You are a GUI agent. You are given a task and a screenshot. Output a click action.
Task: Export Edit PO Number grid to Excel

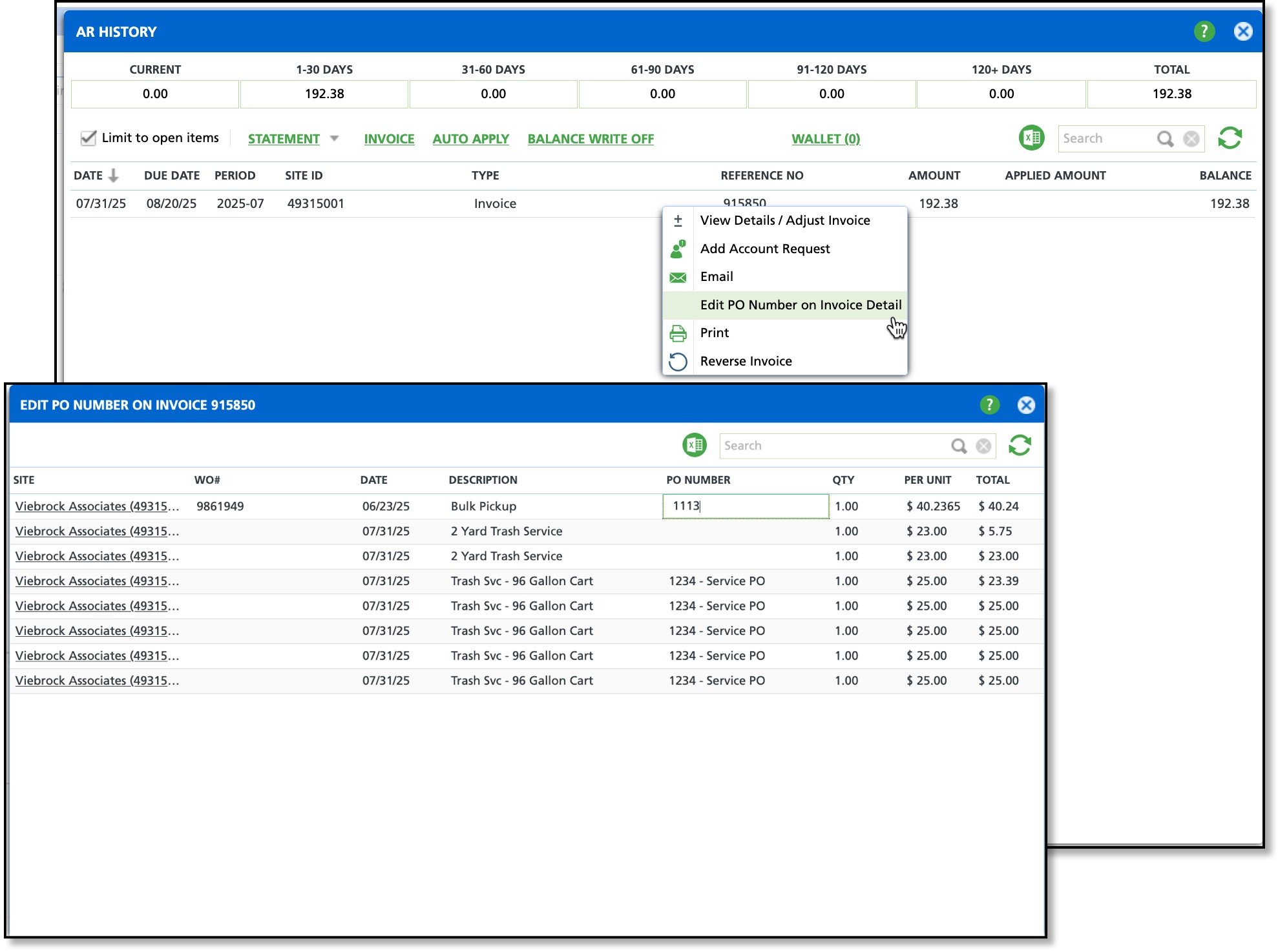tap(695, 446)
